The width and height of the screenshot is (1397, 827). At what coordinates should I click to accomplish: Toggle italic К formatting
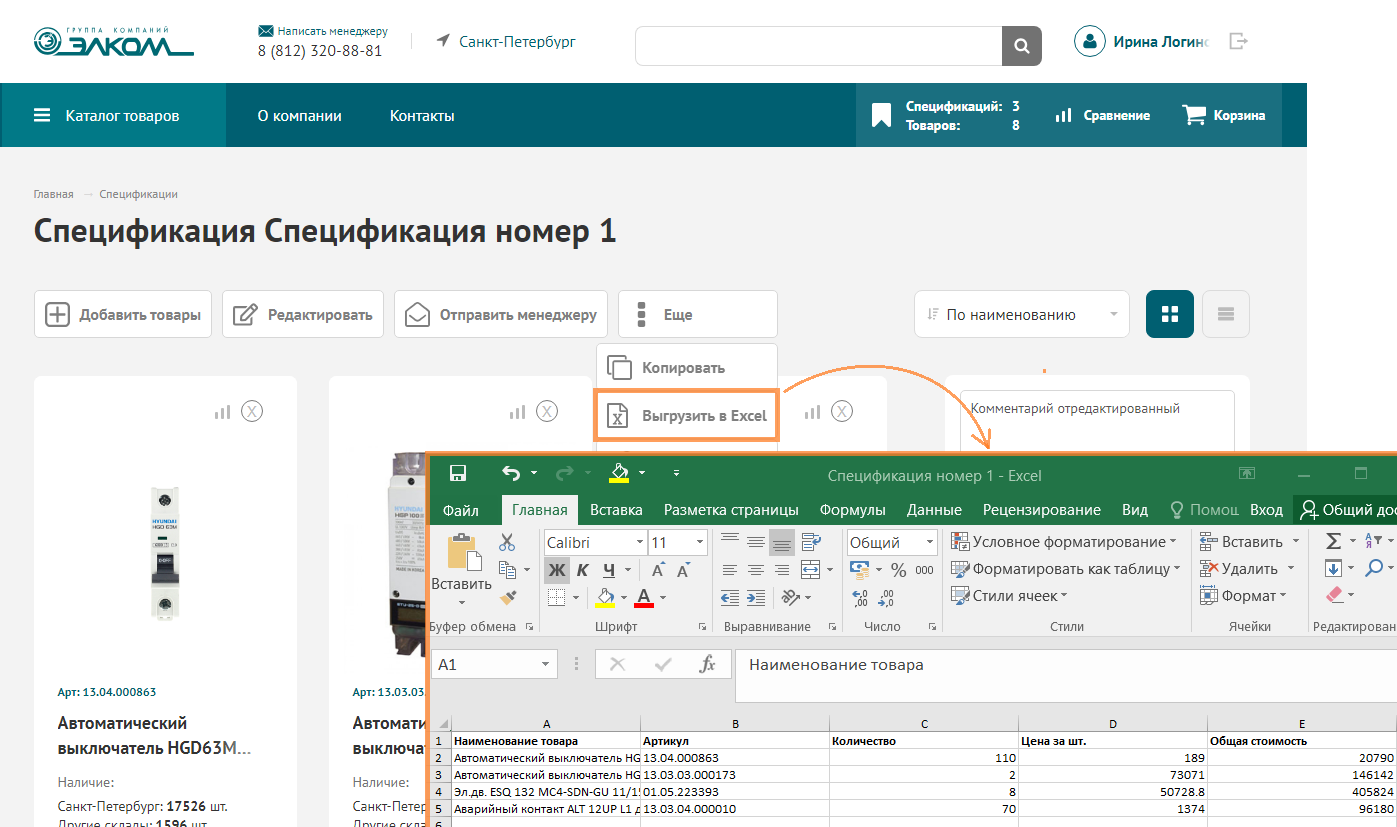(x=582, y=570)
